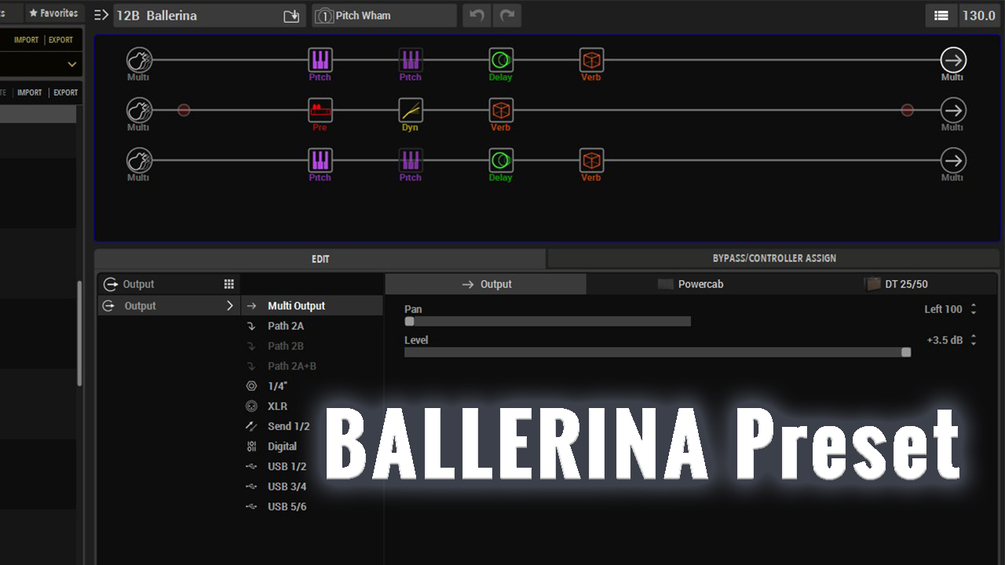Select Delay block in top row
The width and height of the screenshot is (1005, 565).
501,60
